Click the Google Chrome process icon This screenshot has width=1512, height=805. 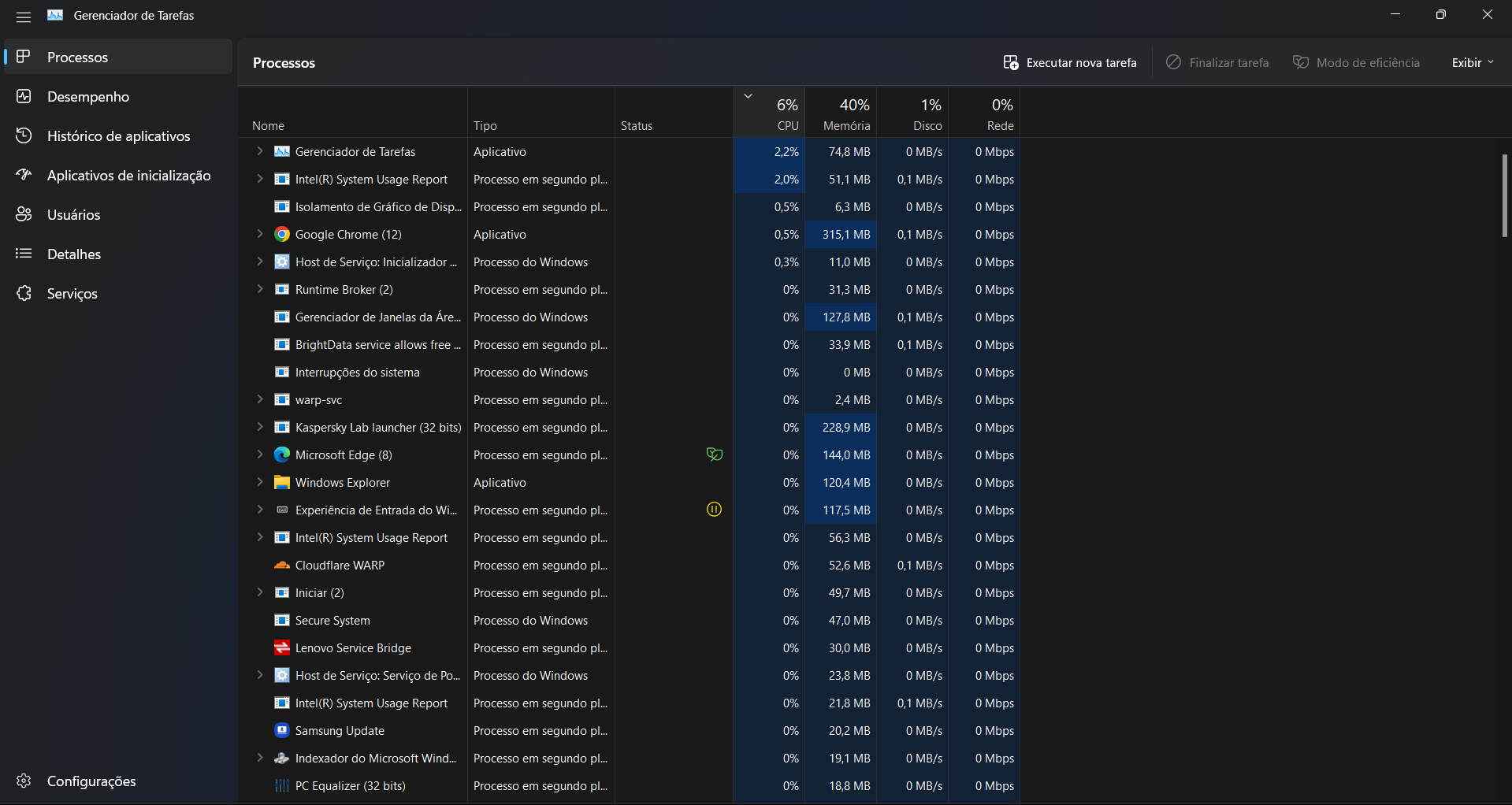point(281,235)
